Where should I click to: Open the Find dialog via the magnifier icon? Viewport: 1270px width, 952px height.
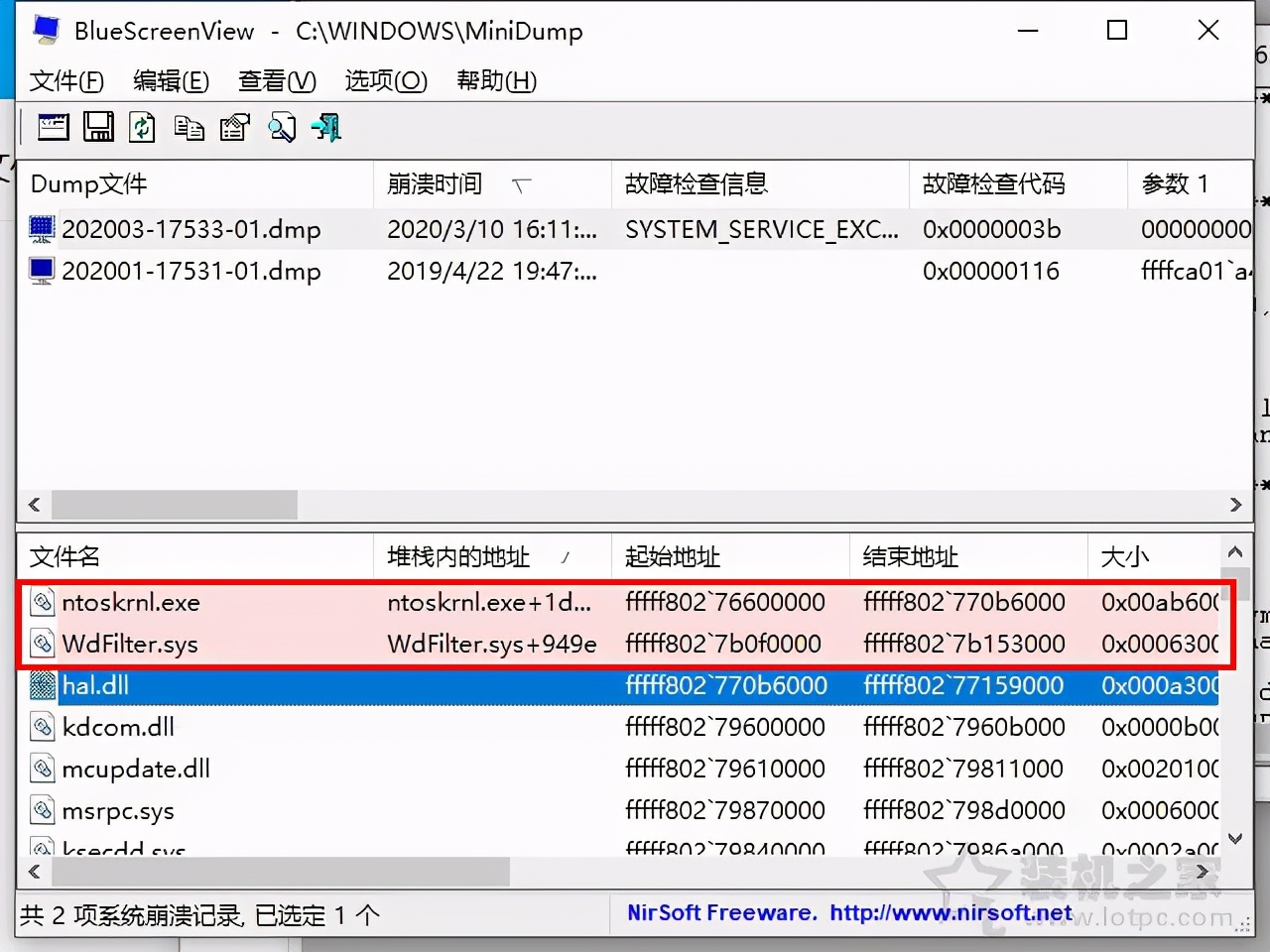(282, 127)
